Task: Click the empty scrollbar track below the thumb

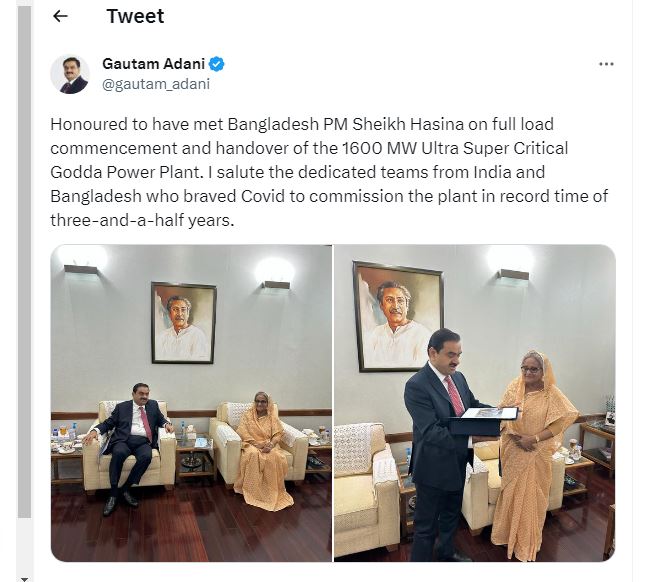Action: pyautogui.click(x=25, y=545)
